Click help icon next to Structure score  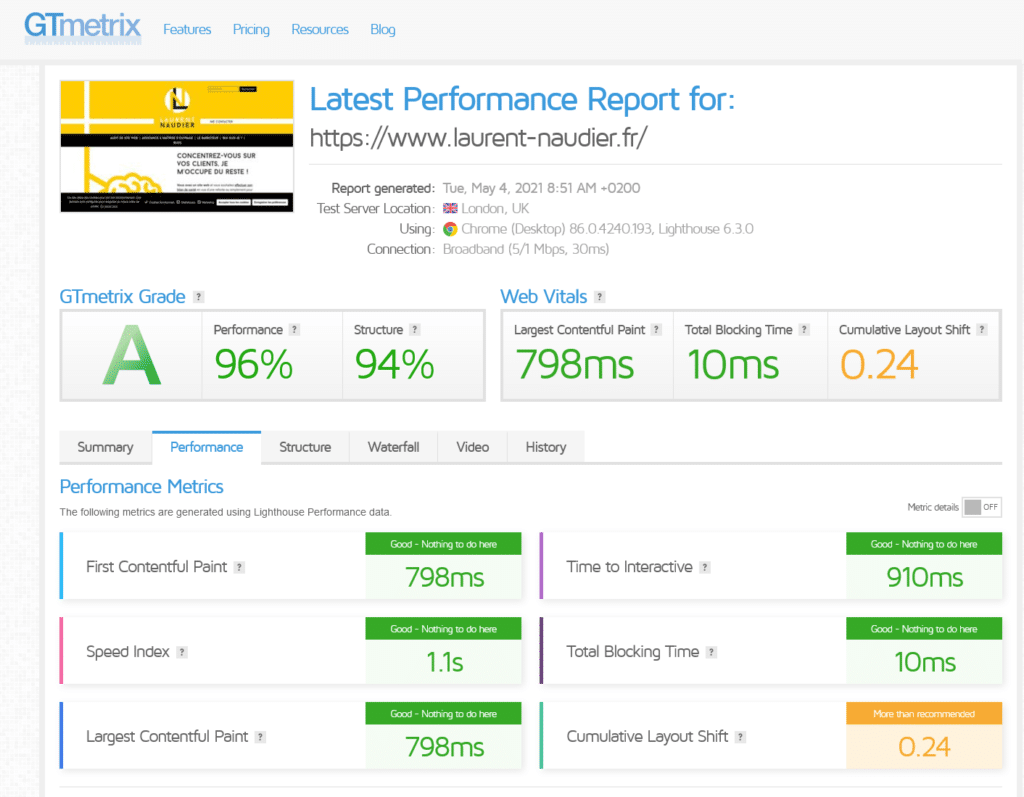[x=415, y=330]
